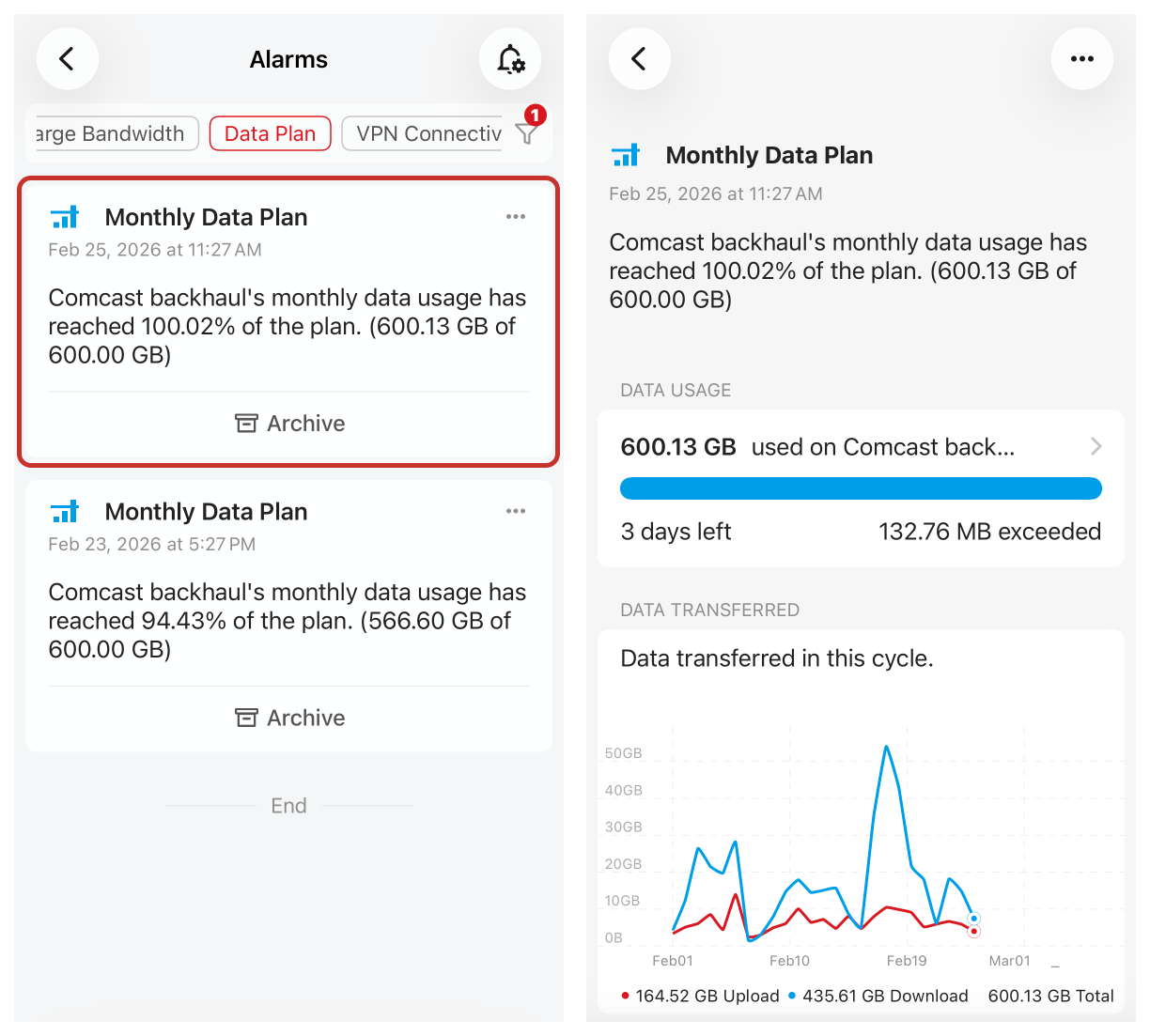Select the Data Plan filter chip
The image size is (1150, 1036).
[270, 133]
